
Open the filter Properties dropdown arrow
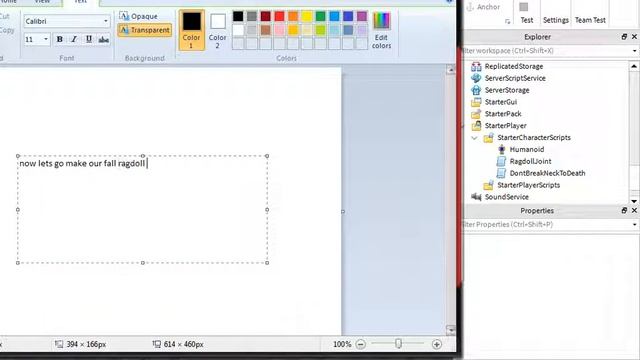[x=635, y=225]
